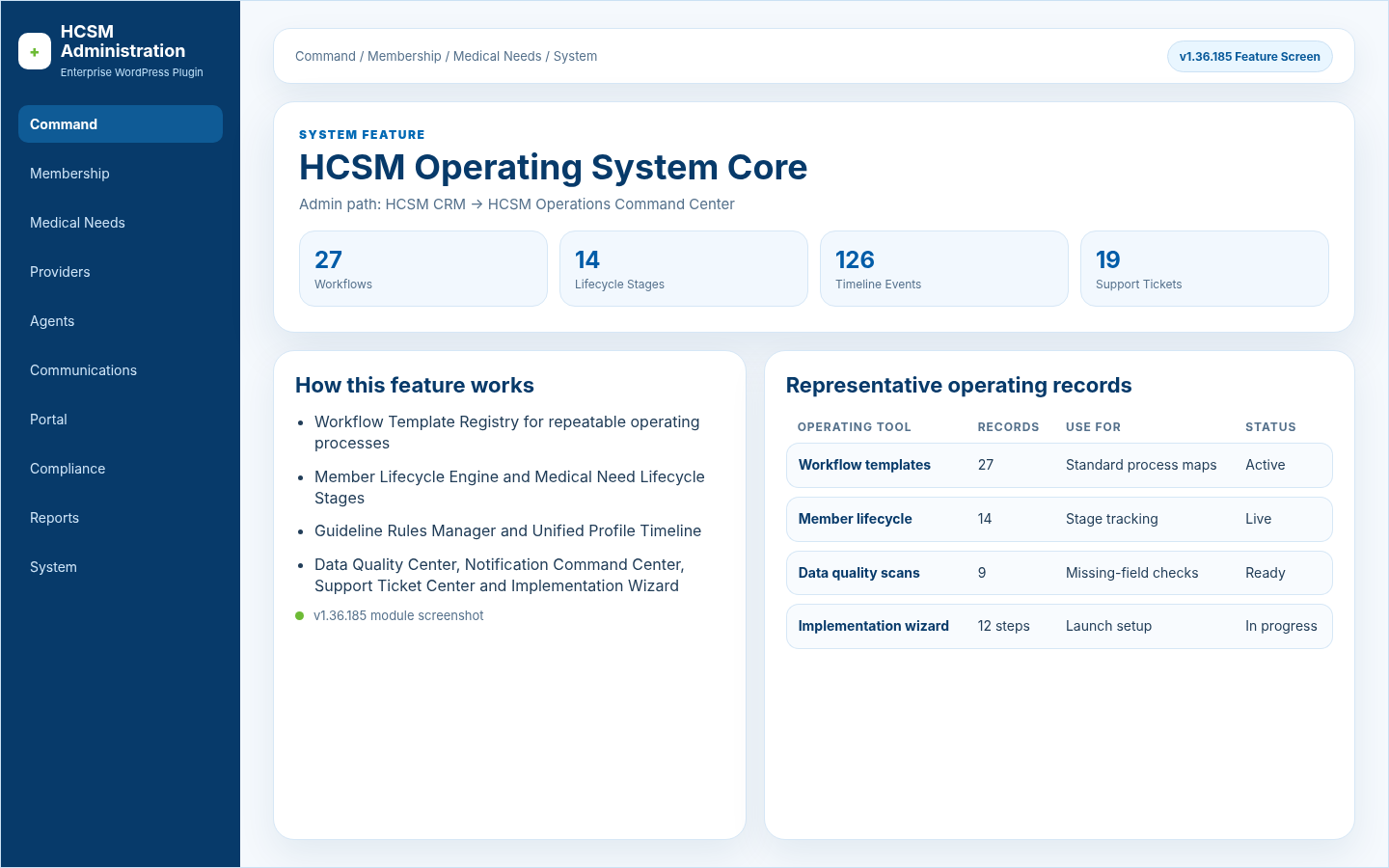
Task: Click the v1.36.185 Feature Screen badge
Action: pos(1249,57)
